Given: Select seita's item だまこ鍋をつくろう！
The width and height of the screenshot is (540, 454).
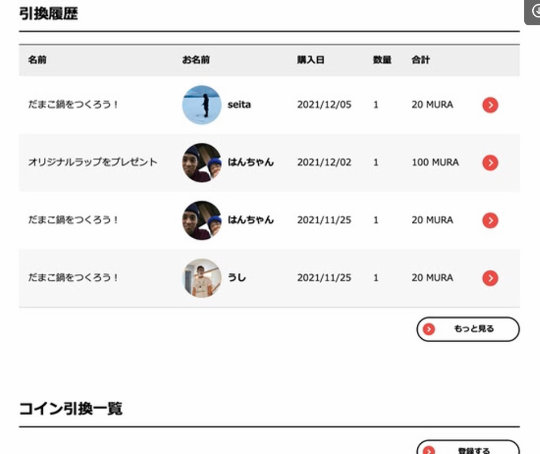Looking at the screenshot, I should pyautogui.click(x=73, y=104).
